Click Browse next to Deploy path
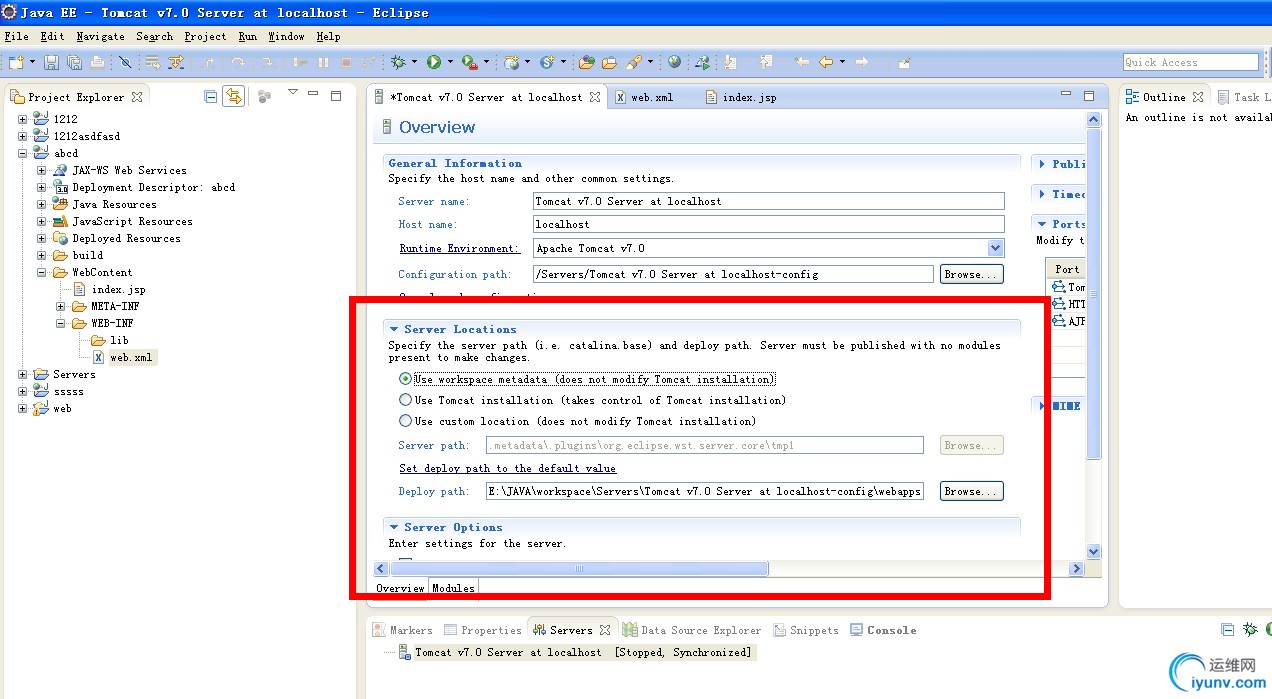This screenshot has height=699, width=1272. pos(971,491)
